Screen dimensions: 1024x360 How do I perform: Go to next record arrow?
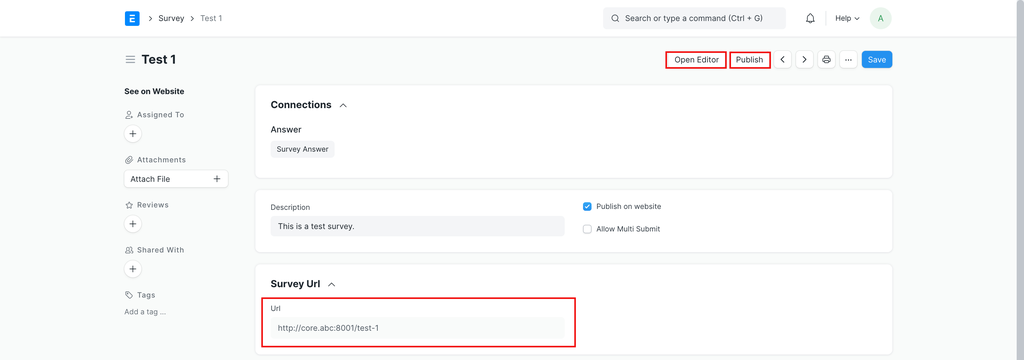(805, 59)
